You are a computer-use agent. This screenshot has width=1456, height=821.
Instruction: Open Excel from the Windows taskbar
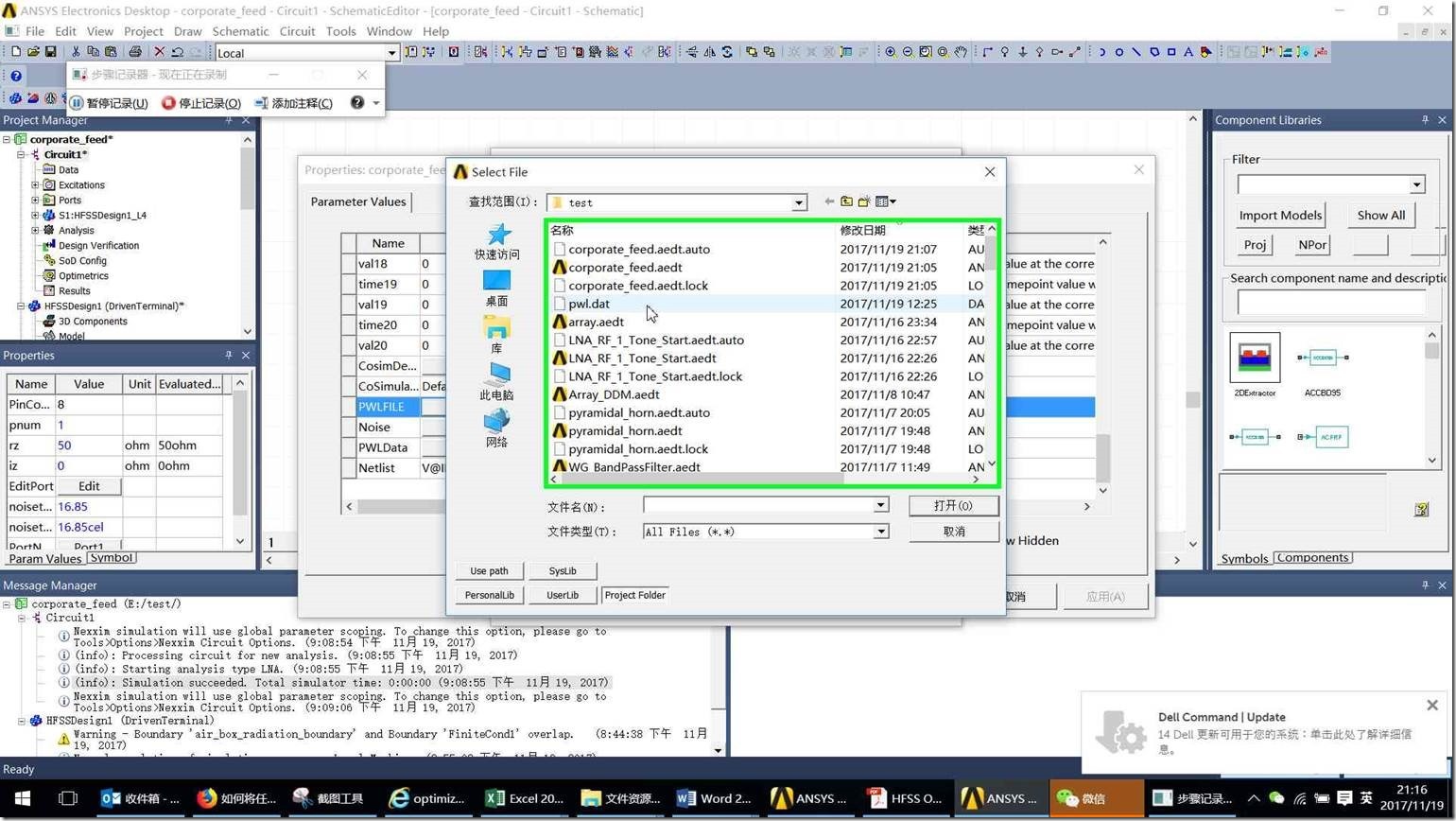coord(525,798)
